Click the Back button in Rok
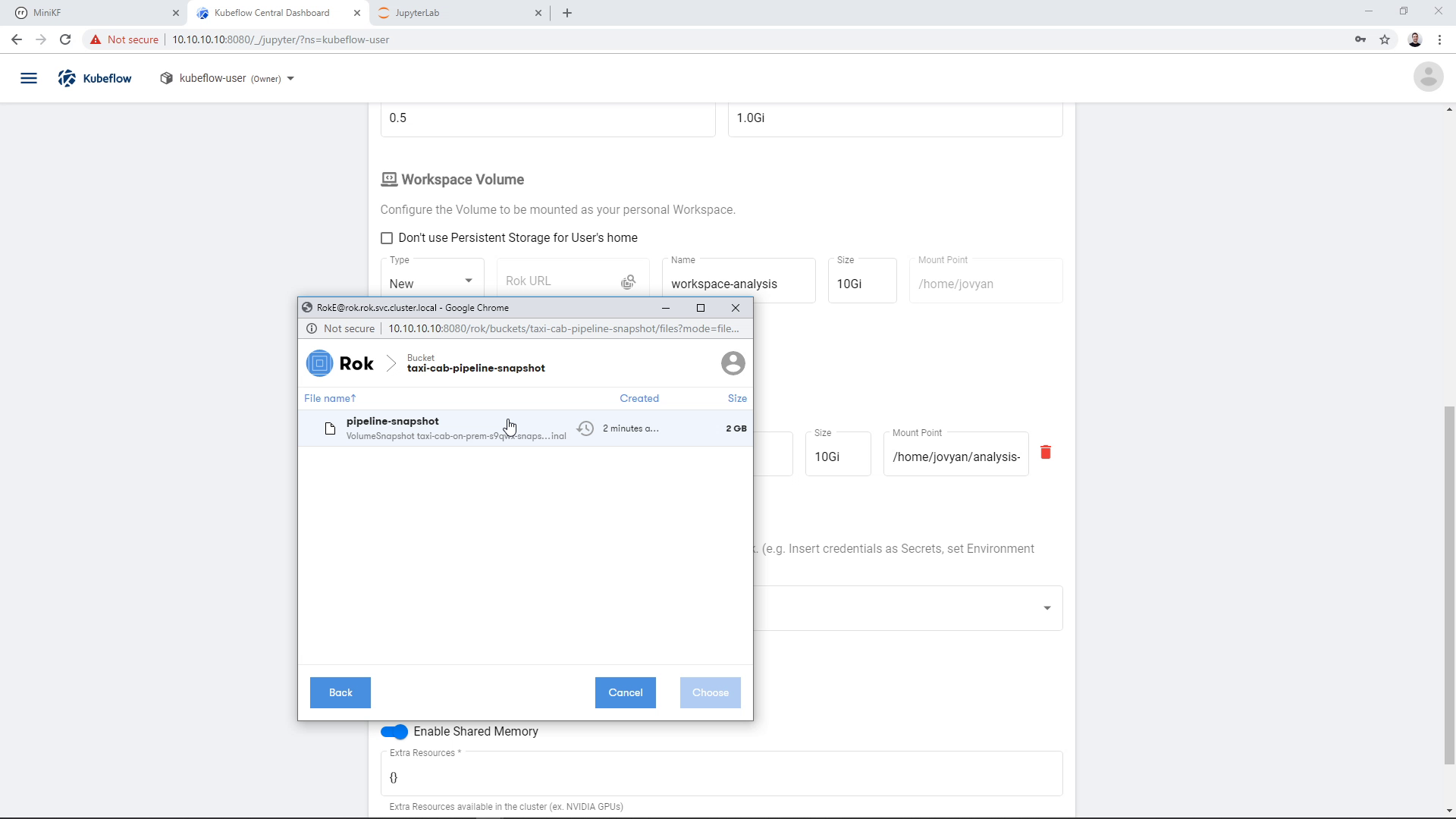The width and height of the screenshot is (1456, 819). pyautogui.click(x=340, y=692)
